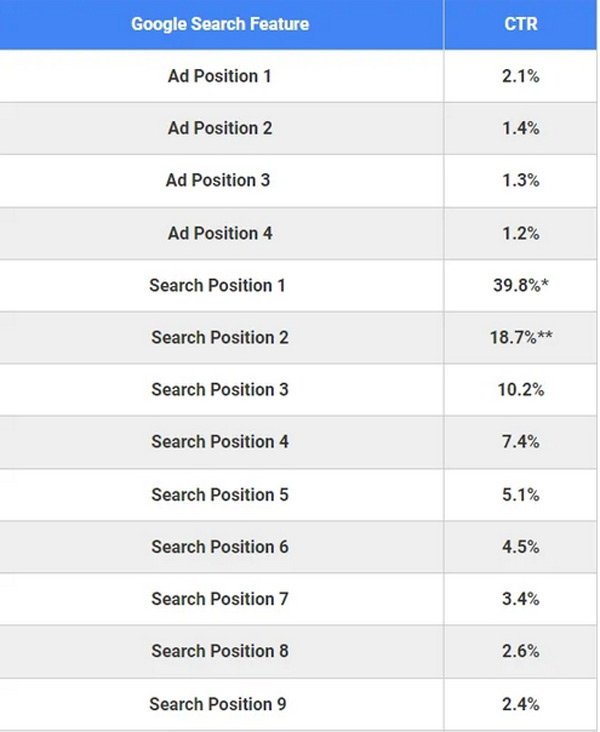Select the Search Position 4 label
The height and width of the screenshot is (732, 600).
pos(220,441)
